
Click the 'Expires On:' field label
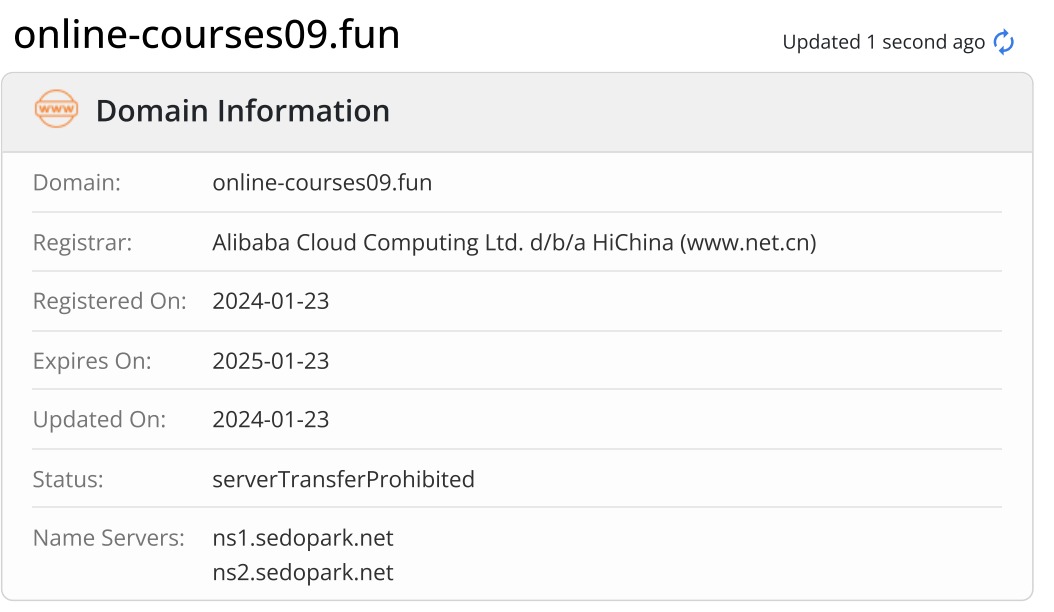[92, 361]
